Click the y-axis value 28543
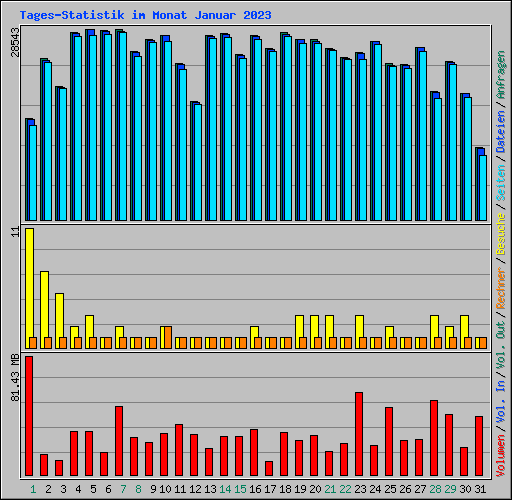 pos(15,43)
